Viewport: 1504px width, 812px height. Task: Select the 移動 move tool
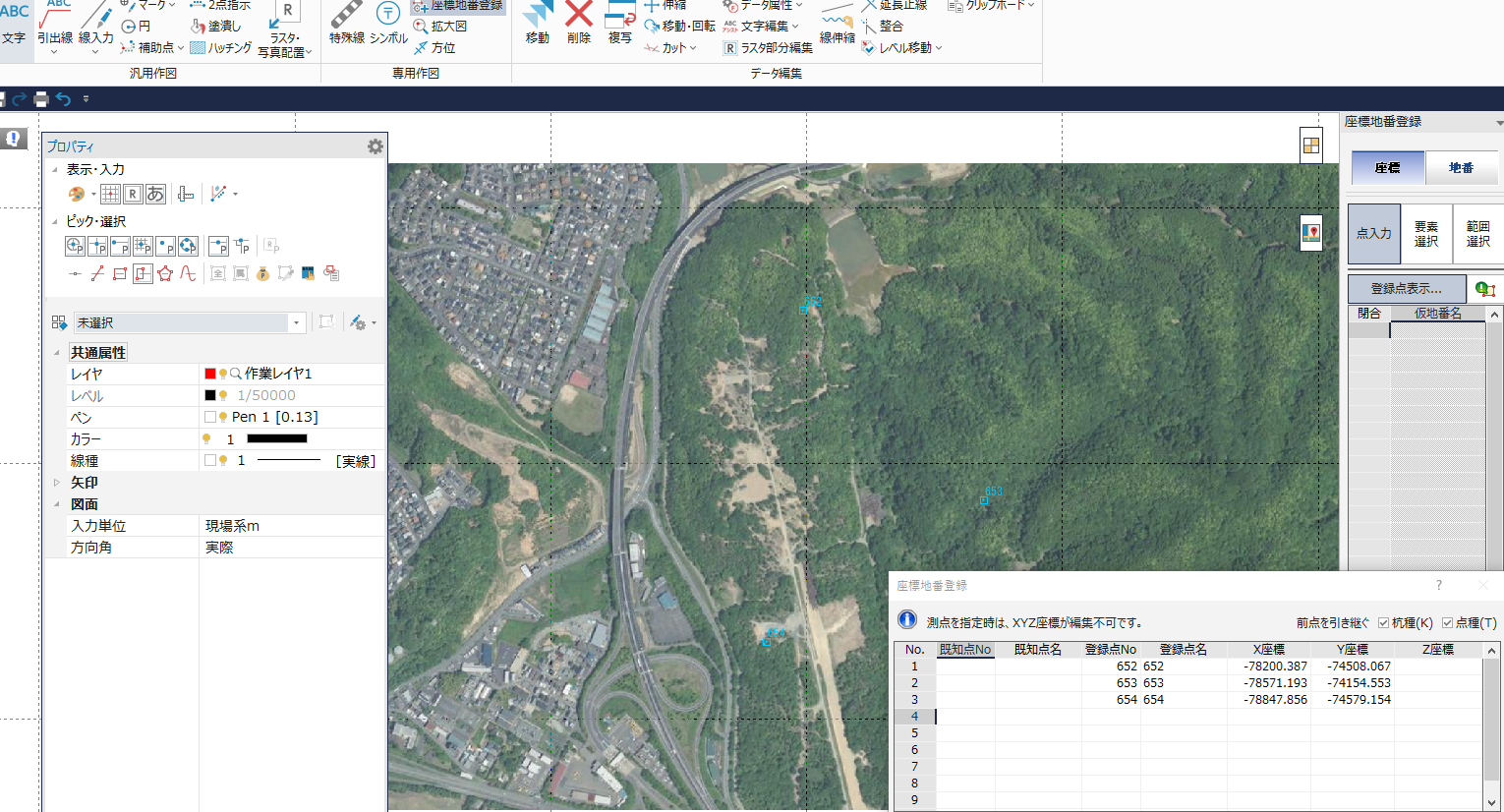click(x=537, y=23)
